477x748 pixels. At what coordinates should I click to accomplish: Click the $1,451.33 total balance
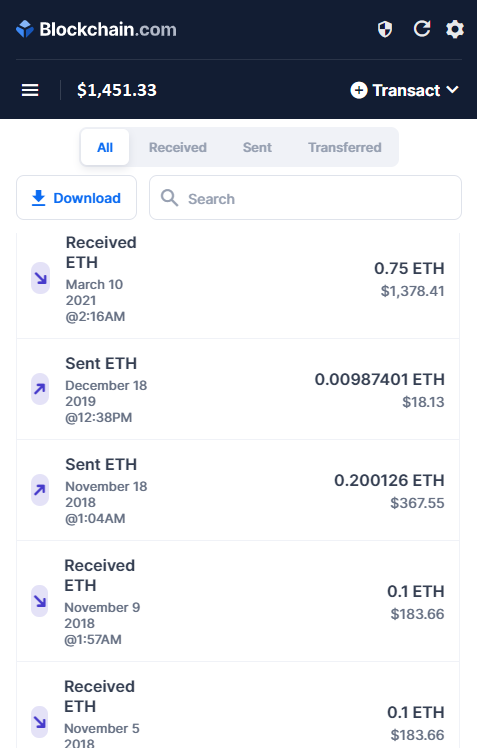pos(117,90)
